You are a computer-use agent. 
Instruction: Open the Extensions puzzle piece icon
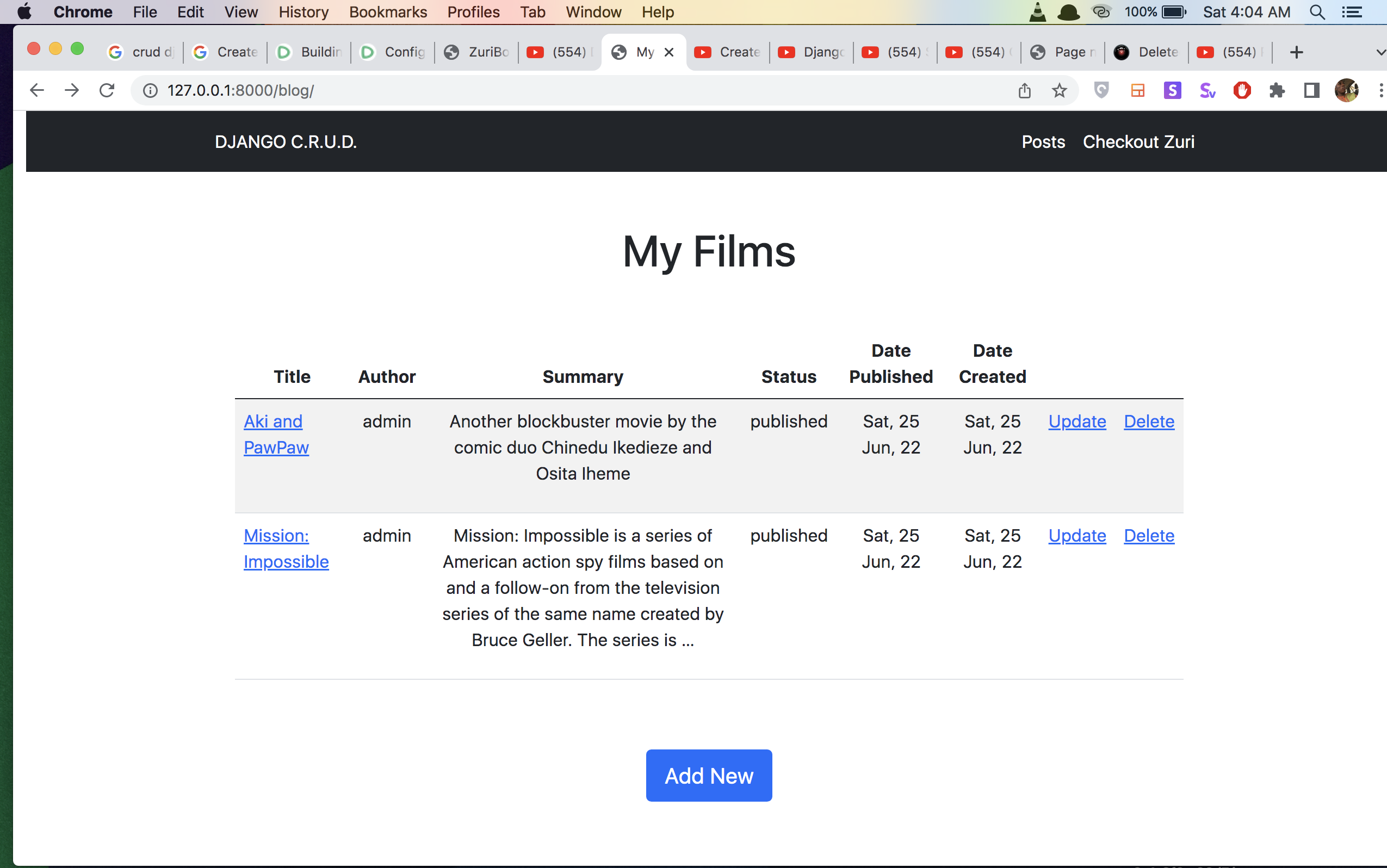coord(1277,90)
